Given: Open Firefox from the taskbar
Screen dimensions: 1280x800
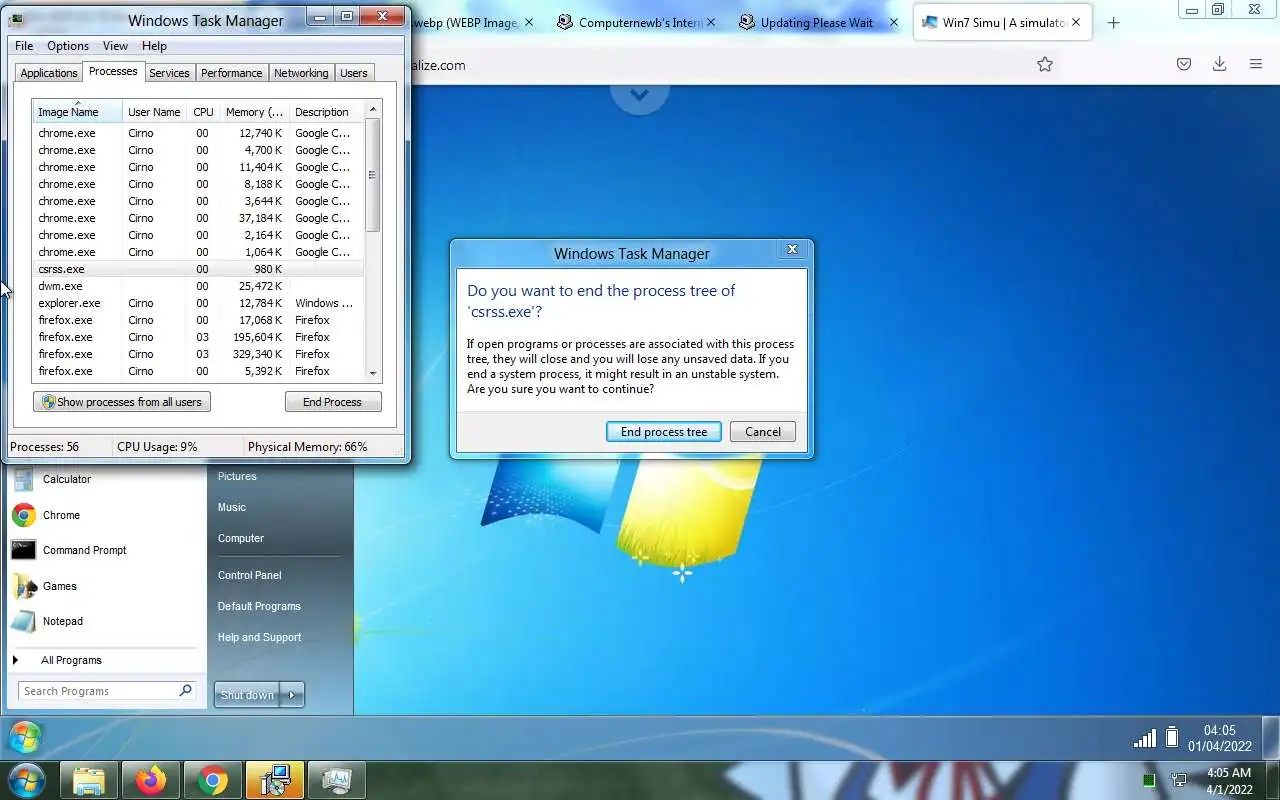Looking at the screenshot, I should click(151, 780).
